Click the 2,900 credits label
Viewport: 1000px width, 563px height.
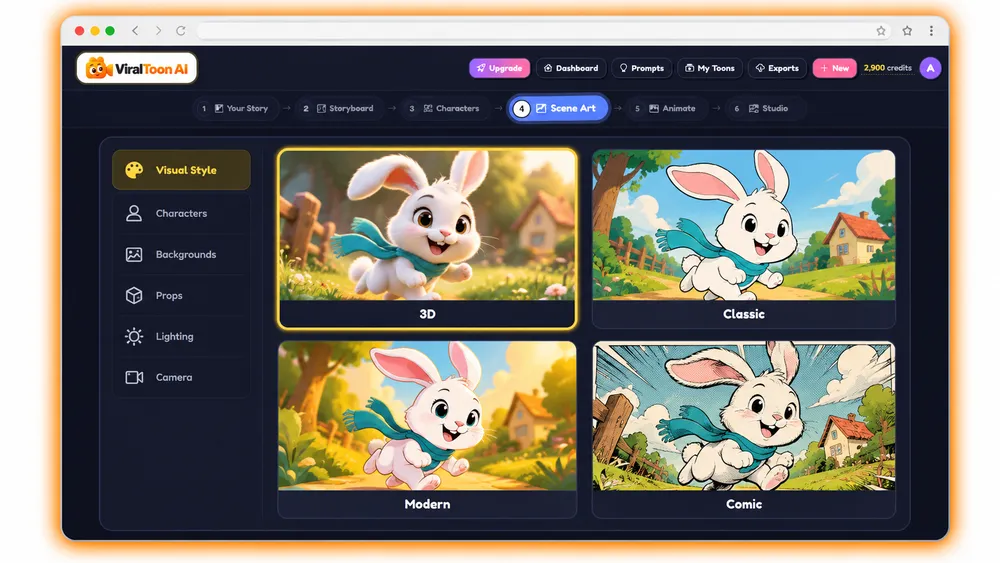[x=887, y=68]
